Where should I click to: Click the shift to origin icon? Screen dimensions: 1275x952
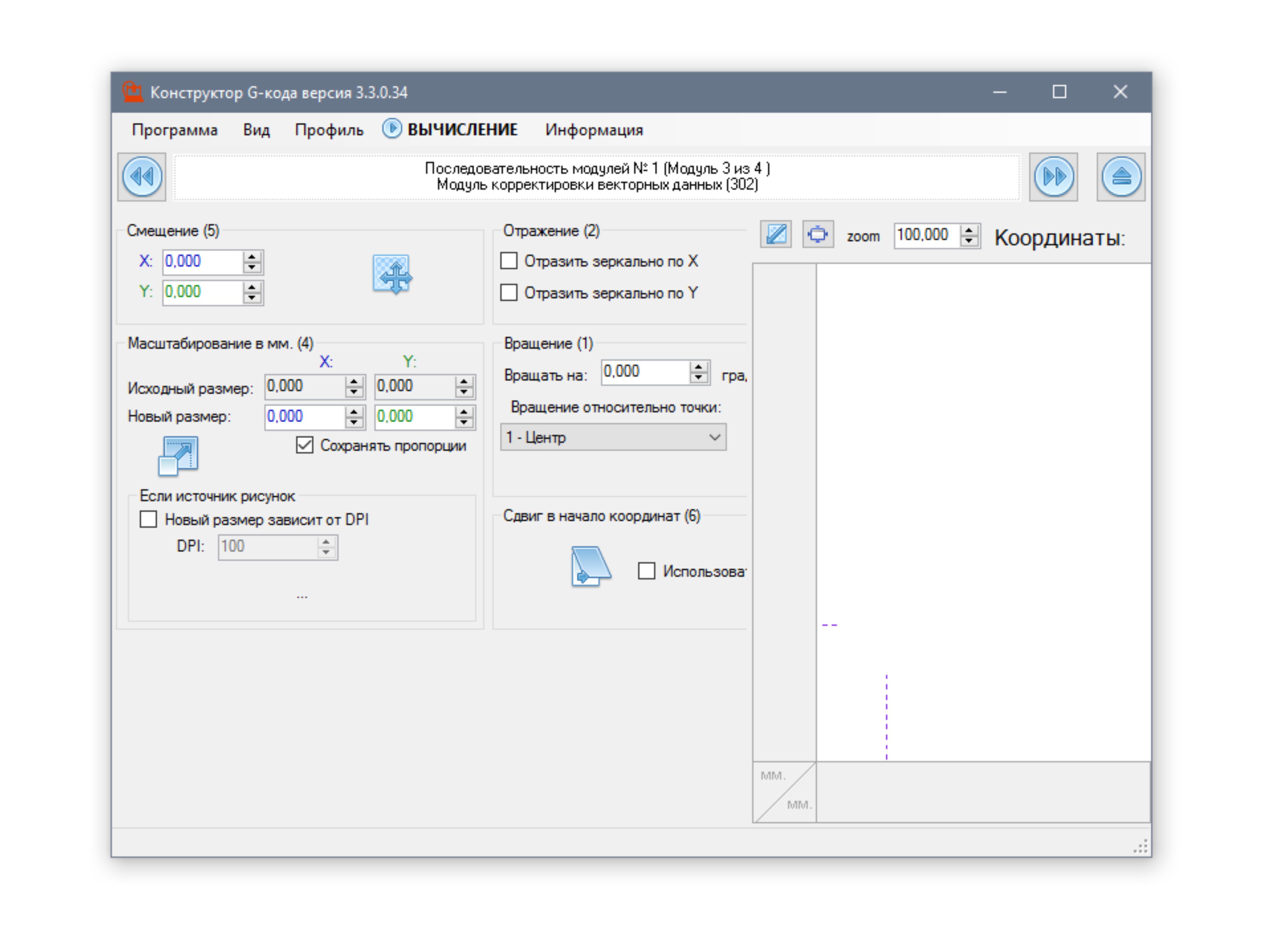coord(590,566)
